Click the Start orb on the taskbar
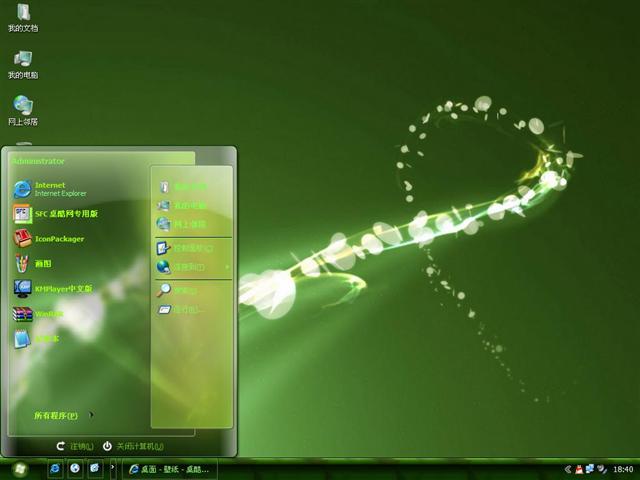This screenshot has width=640, height=480. 20,468
